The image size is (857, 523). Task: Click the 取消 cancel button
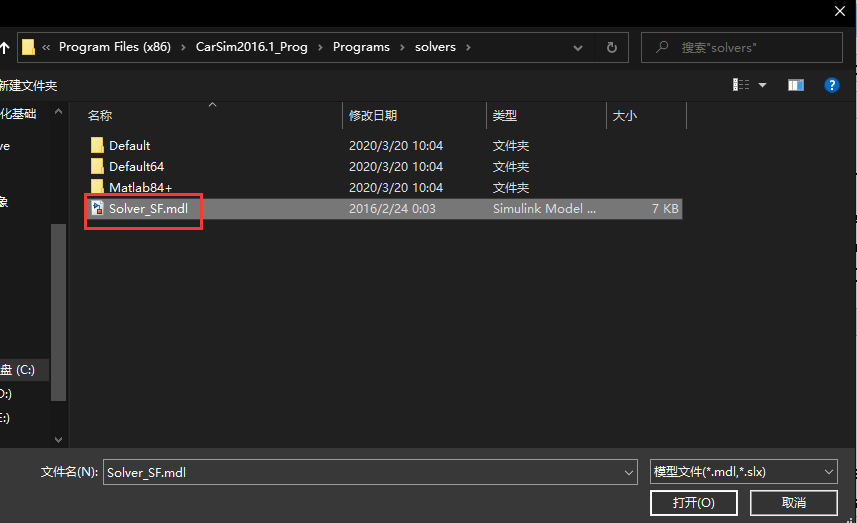(794, 503)
